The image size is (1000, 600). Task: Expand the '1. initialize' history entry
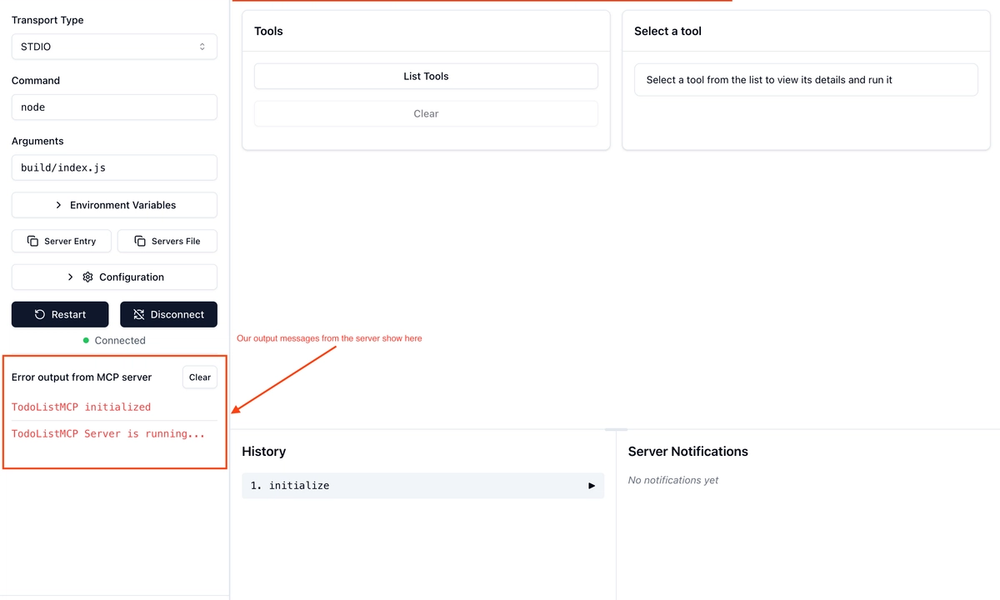(x=423, y=485)
